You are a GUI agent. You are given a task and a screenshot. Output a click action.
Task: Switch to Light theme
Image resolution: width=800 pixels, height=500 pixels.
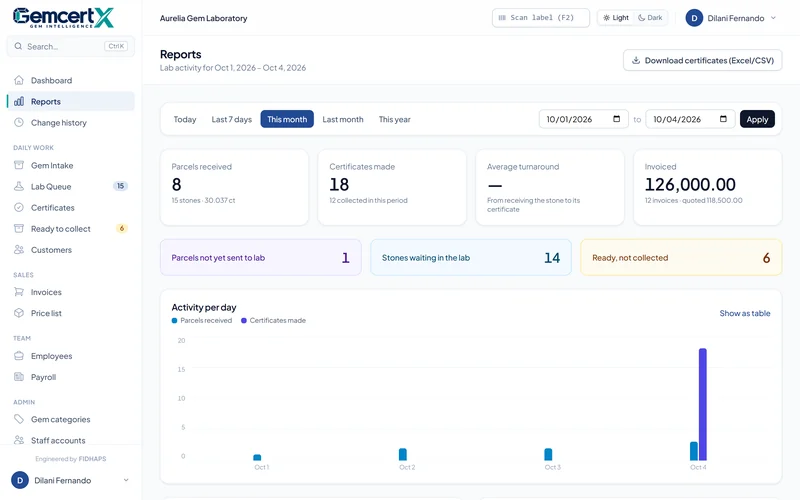[615, 18]
